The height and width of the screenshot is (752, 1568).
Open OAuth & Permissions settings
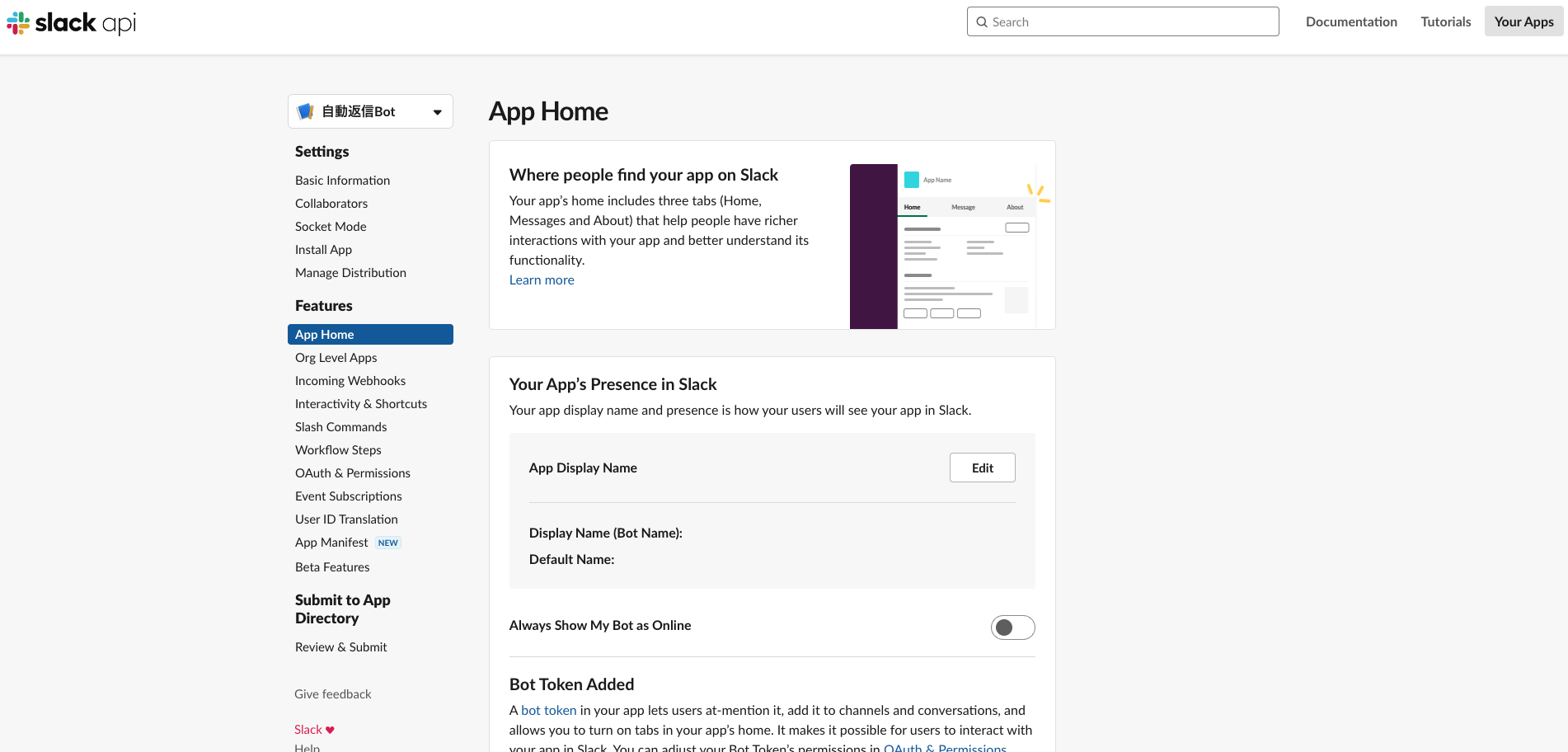[352, 472]
